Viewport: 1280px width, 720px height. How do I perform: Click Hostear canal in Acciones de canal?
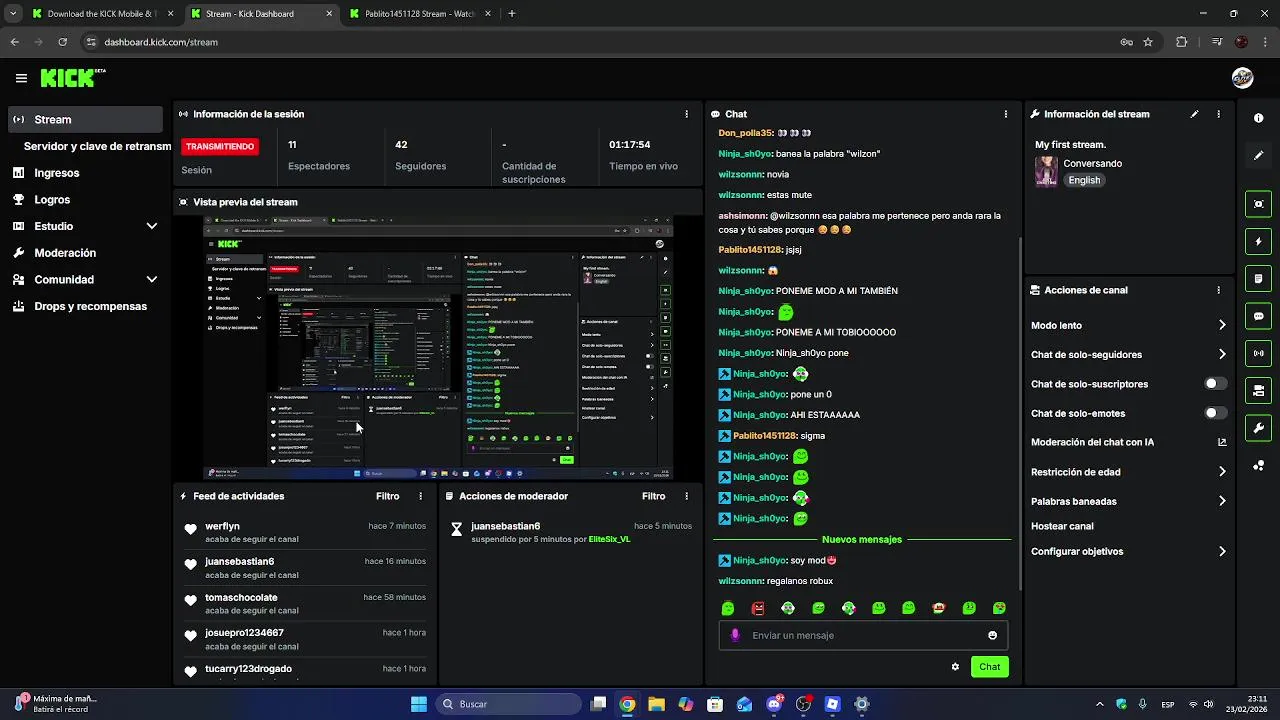(x=1062, y=526)
